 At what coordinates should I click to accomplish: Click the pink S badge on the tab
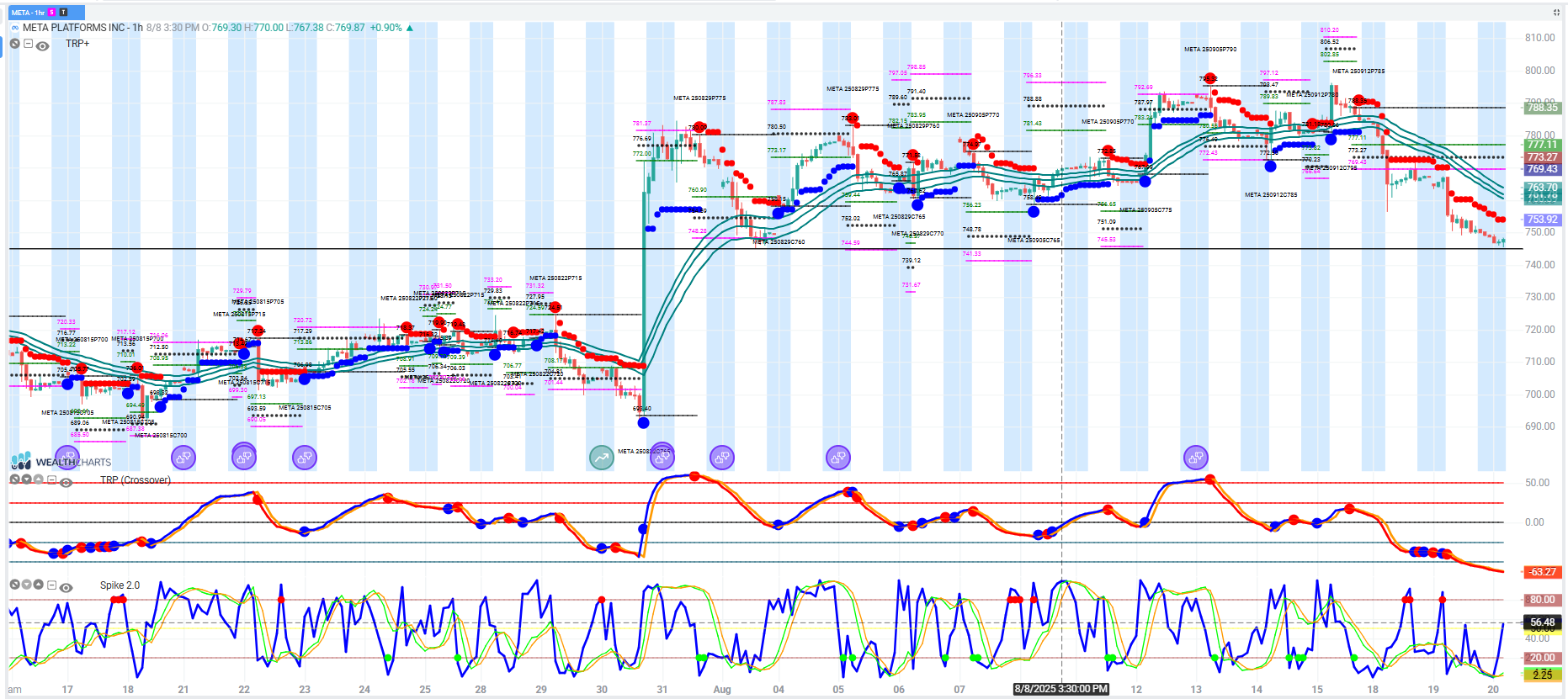pos(52,13)
